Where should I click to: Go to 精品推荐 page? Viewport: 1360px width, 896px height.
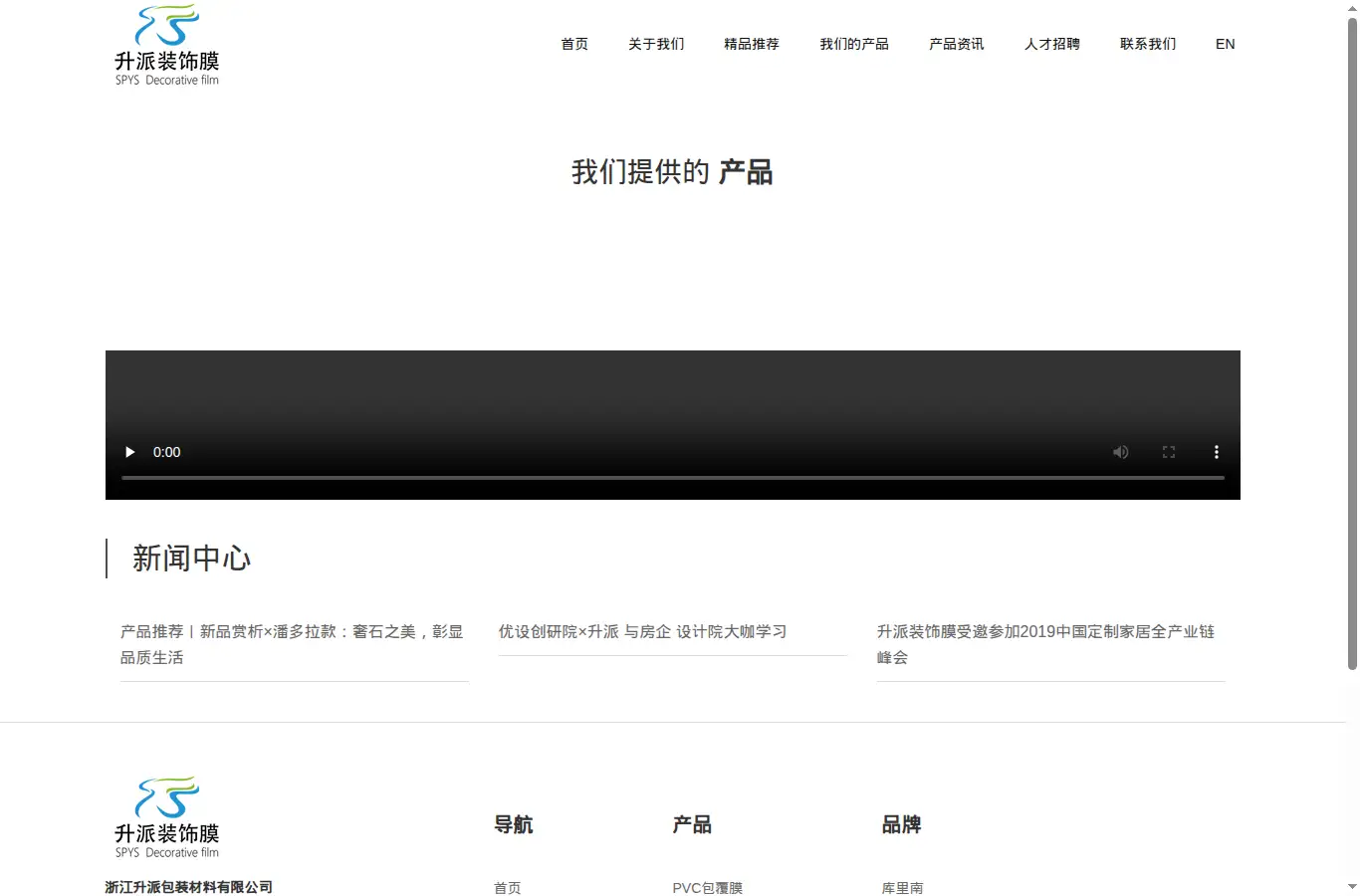point(752,44)
